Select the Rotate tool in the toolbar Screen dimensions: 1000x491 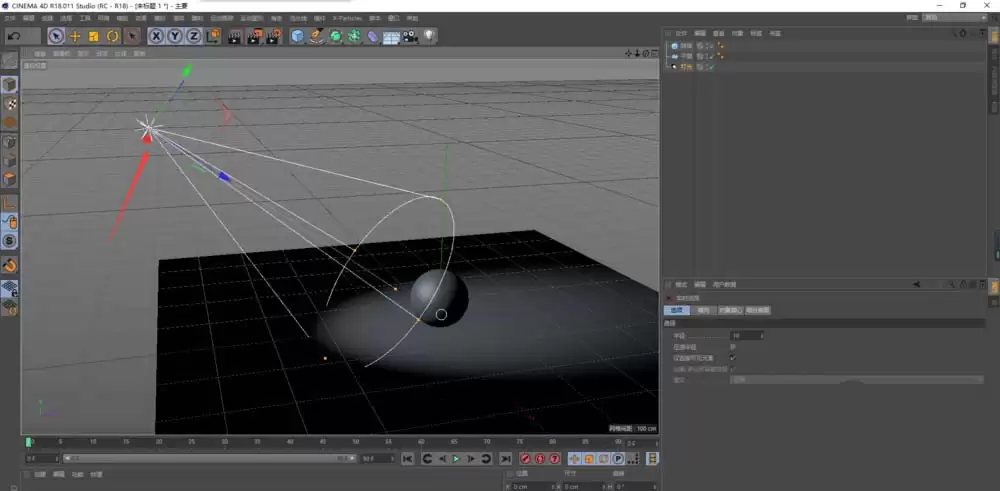(112, 36)
